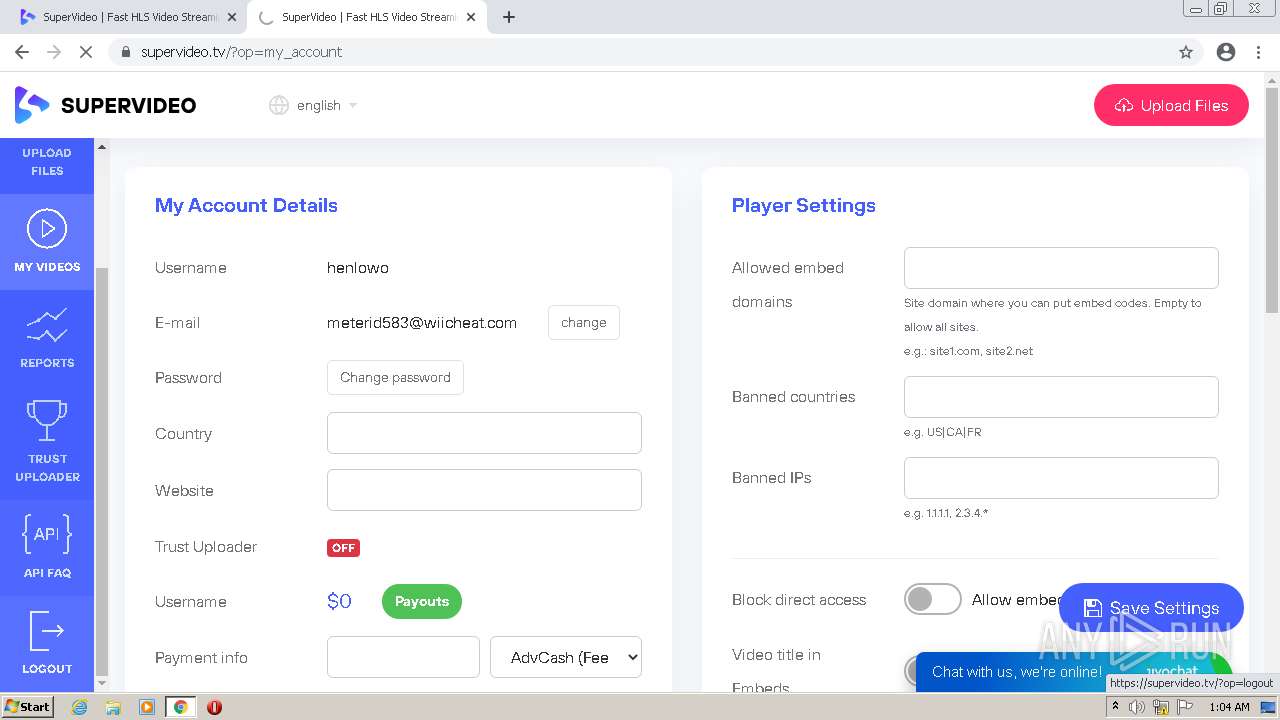Click the Change password button
This screenshot has height=720, width=1280.
pos(395,378)
